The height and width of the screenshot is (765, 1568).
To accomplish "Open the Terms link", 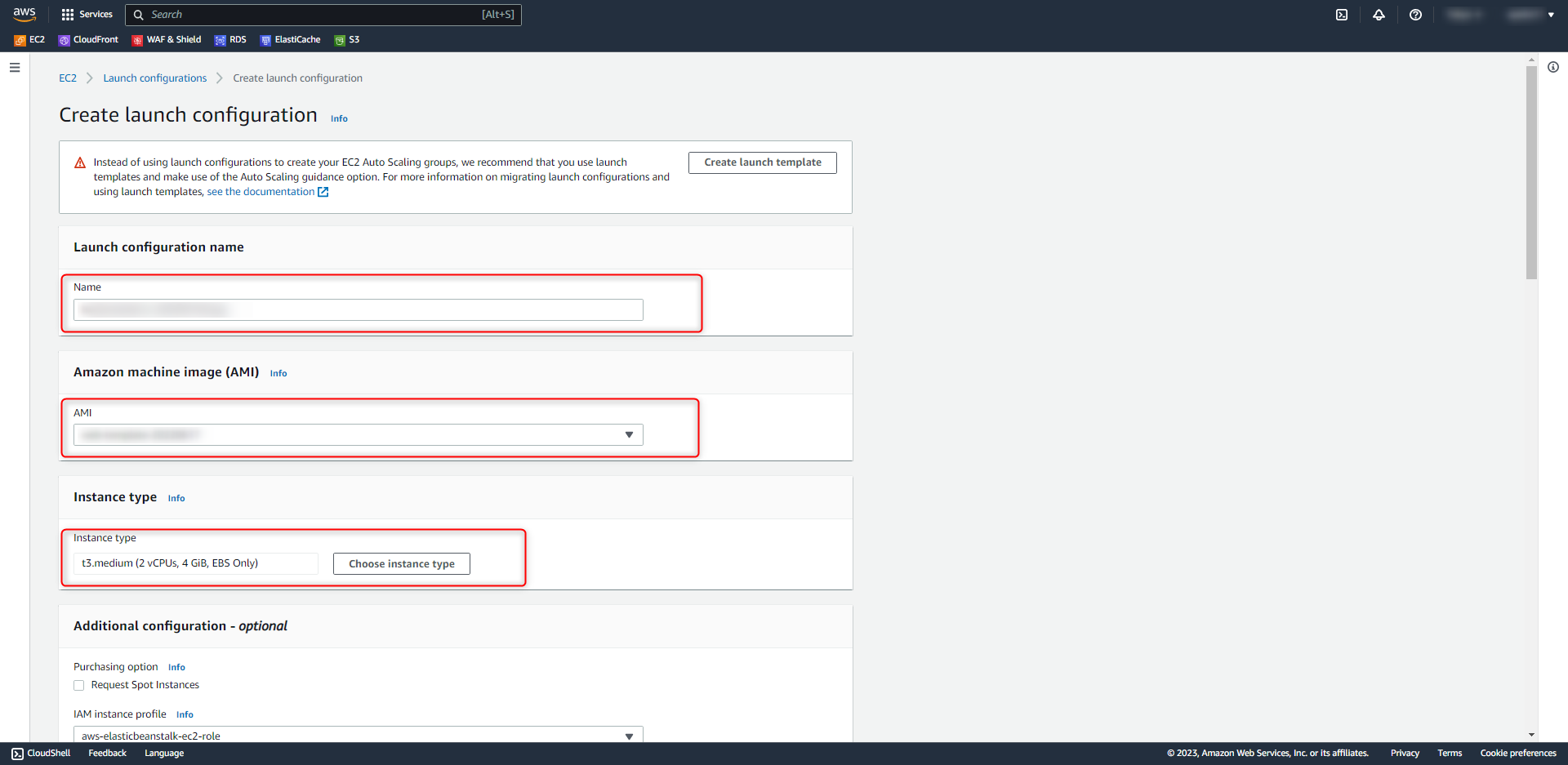I will (1450, 754).
